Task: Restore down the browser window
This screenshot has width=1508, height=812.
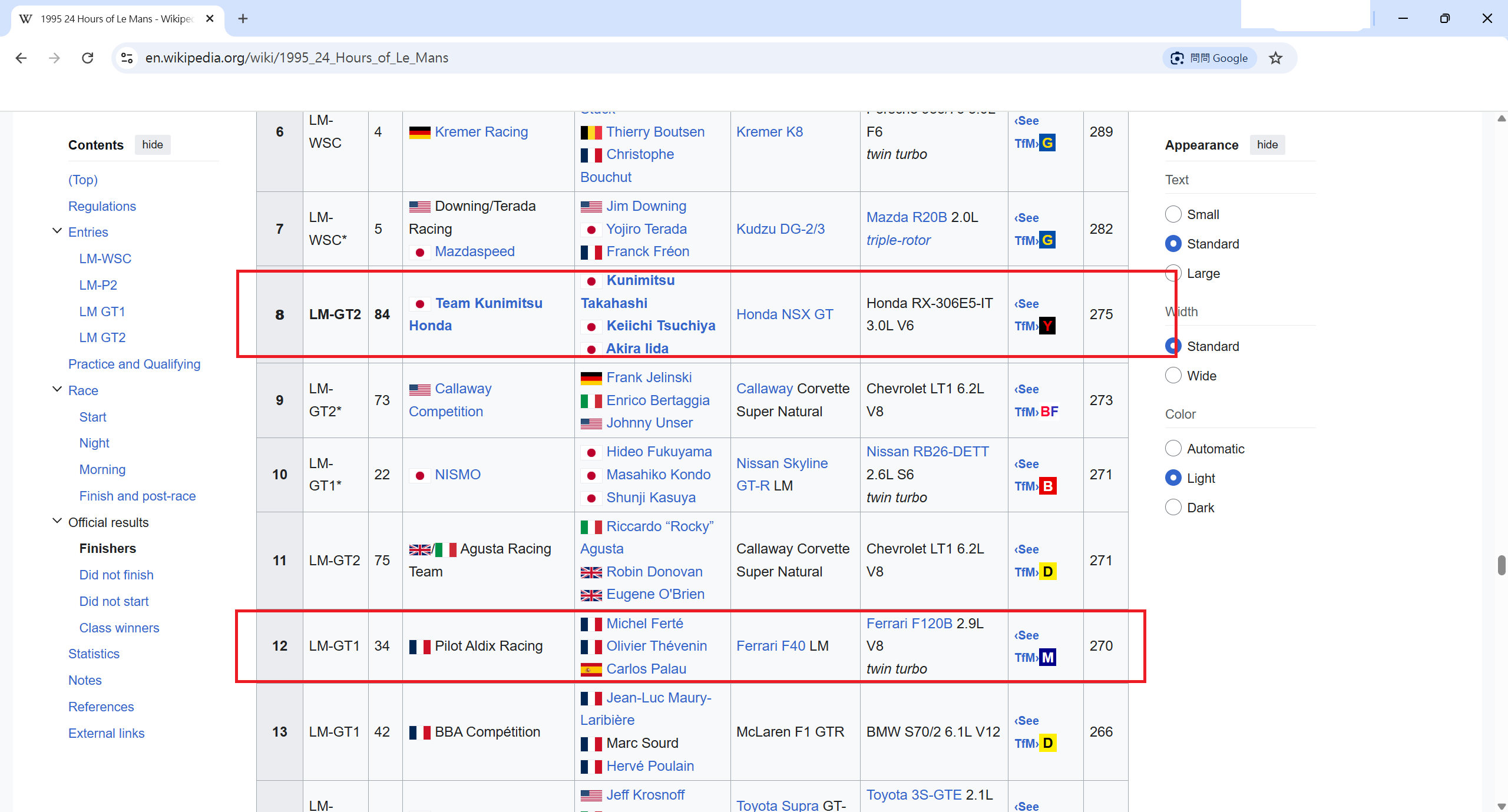Action: [1445, 19]
